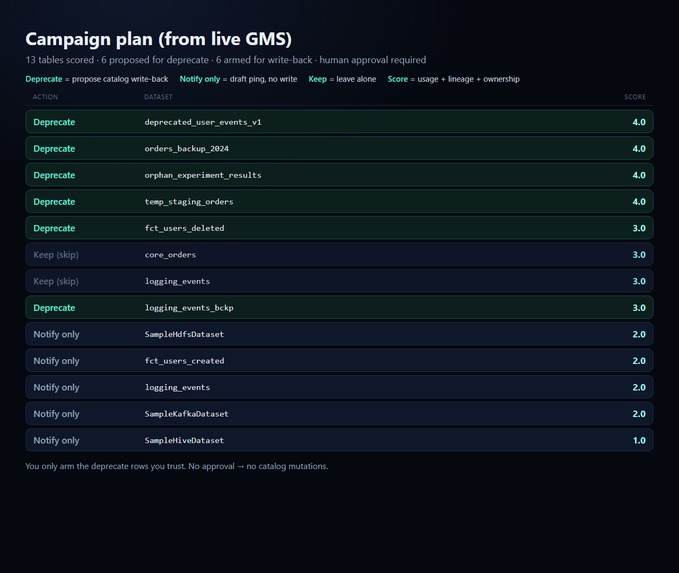Click Keep (skip) on the core_orders row

click(x=56, y=255)
